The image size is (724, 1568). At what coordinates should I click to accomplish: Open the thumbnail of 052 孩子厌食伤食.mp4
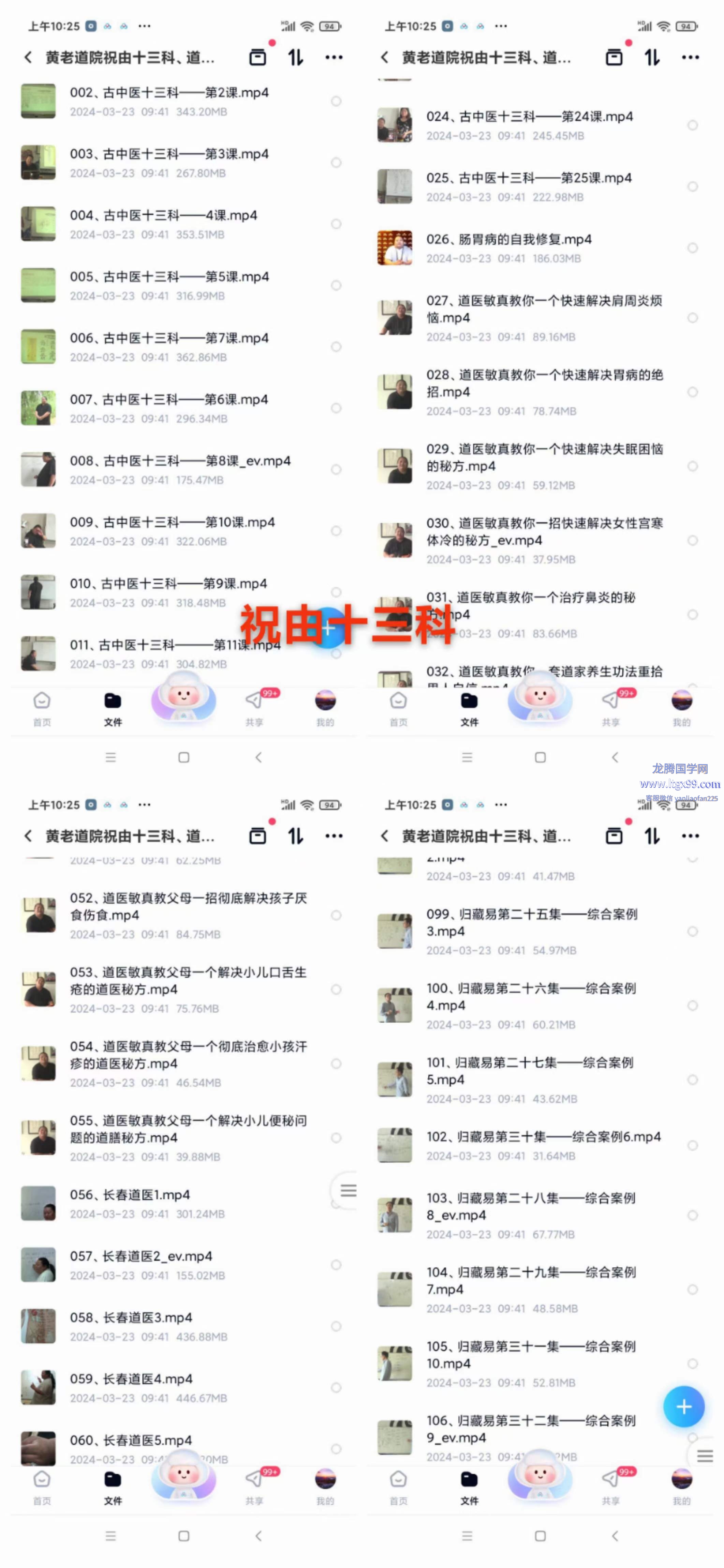click(38, 915)
